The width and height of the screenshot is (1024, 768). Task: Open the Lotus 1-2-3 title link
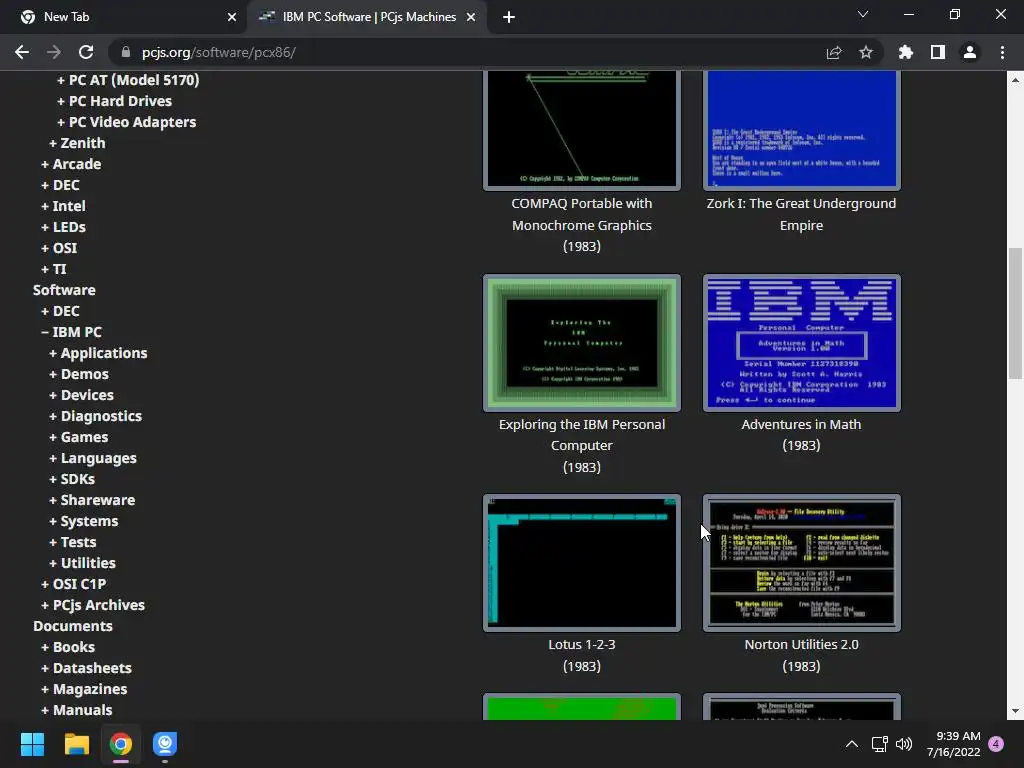582,644
